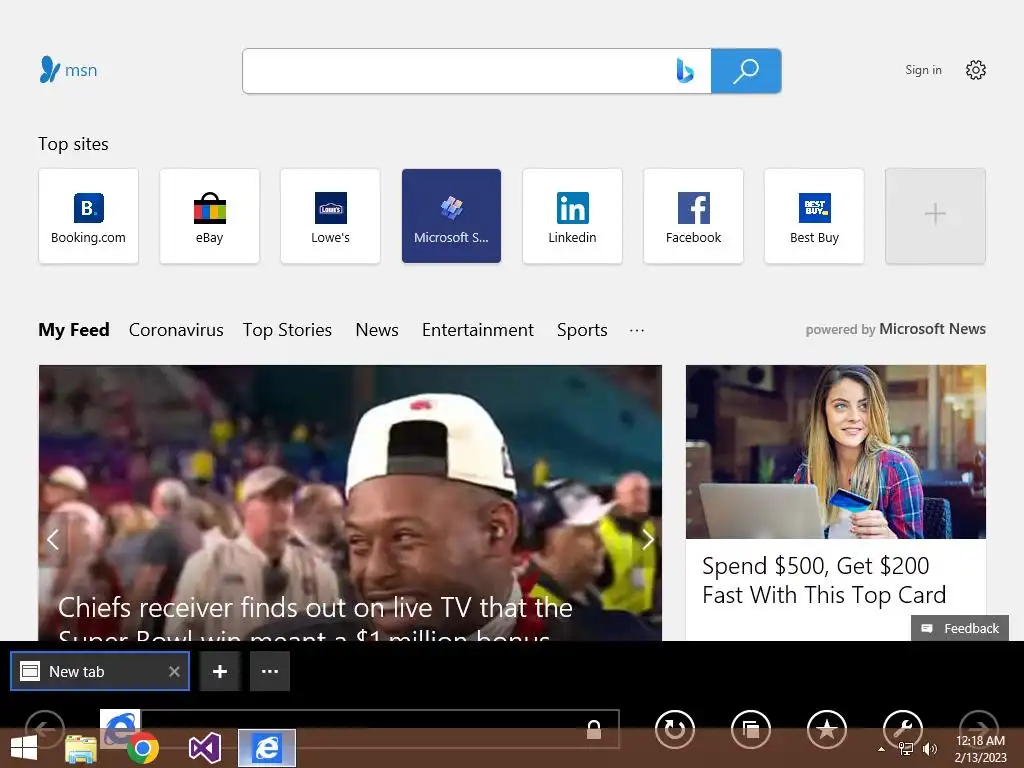Image resolution: width=1024 pixels, height=768 pixels.
Task: Go to previous story in carousel
Action: (x=53, y=539)
